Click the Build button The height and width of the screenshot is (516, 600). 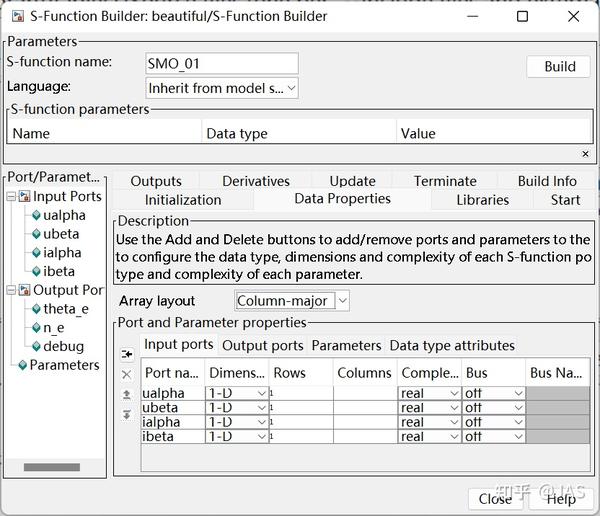[560, 66]
